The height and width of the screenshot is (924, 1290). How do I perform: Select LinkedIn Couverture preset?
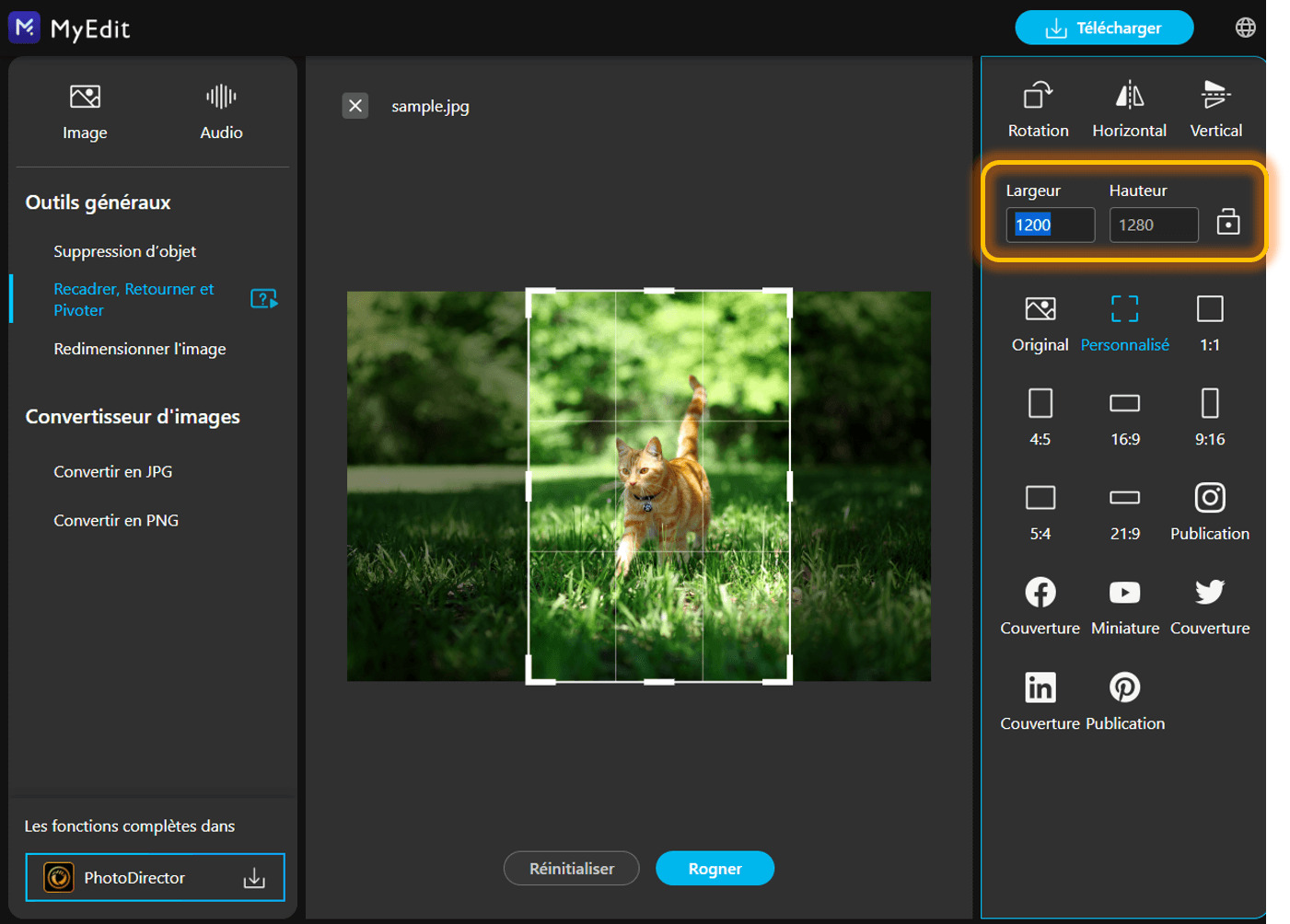(x=1040, y=702)
